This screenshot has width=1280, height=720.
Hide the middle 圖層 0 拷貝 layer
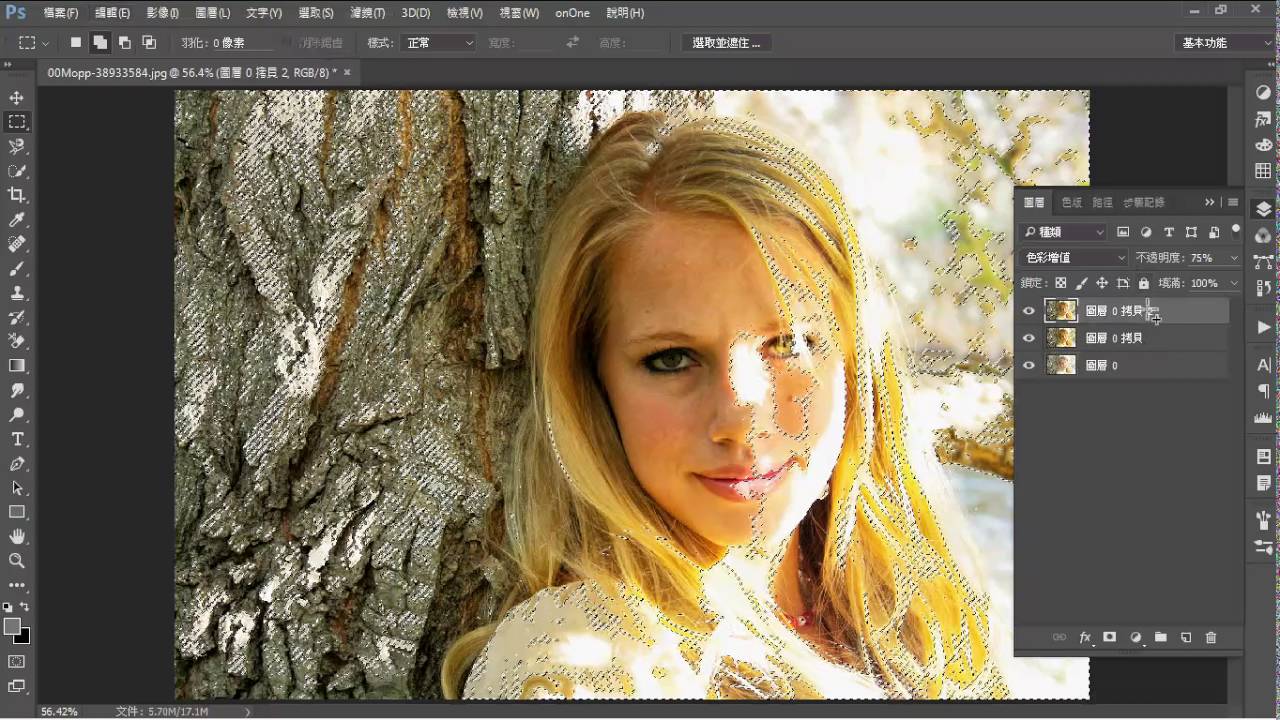pyautogui.click(x=1028, y=338)
